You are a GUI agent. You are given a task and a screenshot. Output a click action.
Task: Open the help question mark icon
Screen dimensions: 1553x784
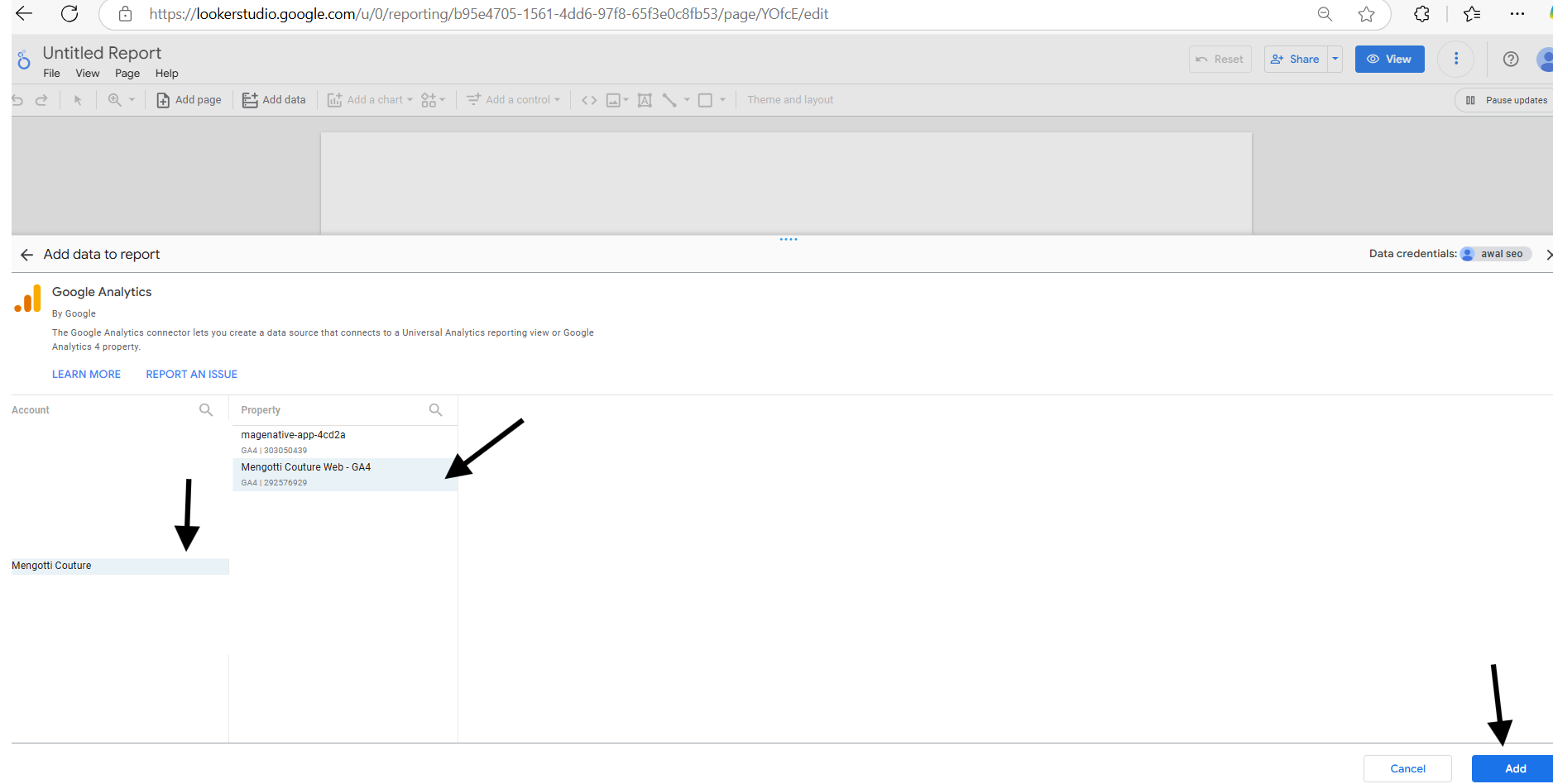click(1511, 59)
